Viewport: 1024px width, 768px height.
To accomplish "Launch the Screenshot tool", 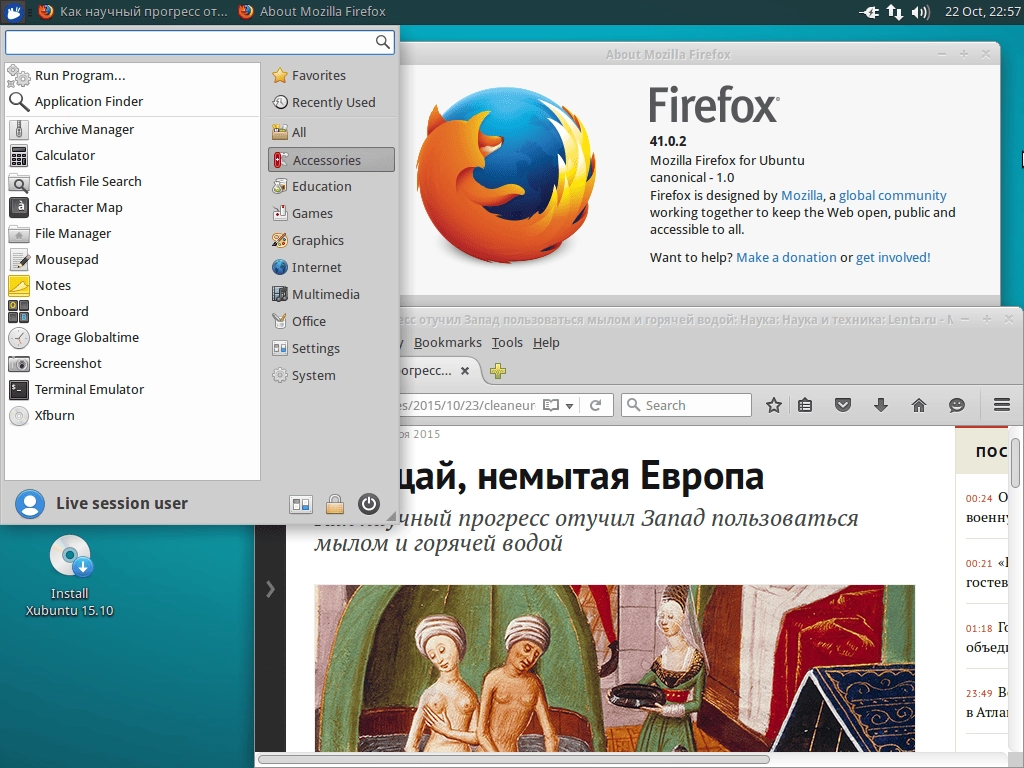I will click(133, 364).
